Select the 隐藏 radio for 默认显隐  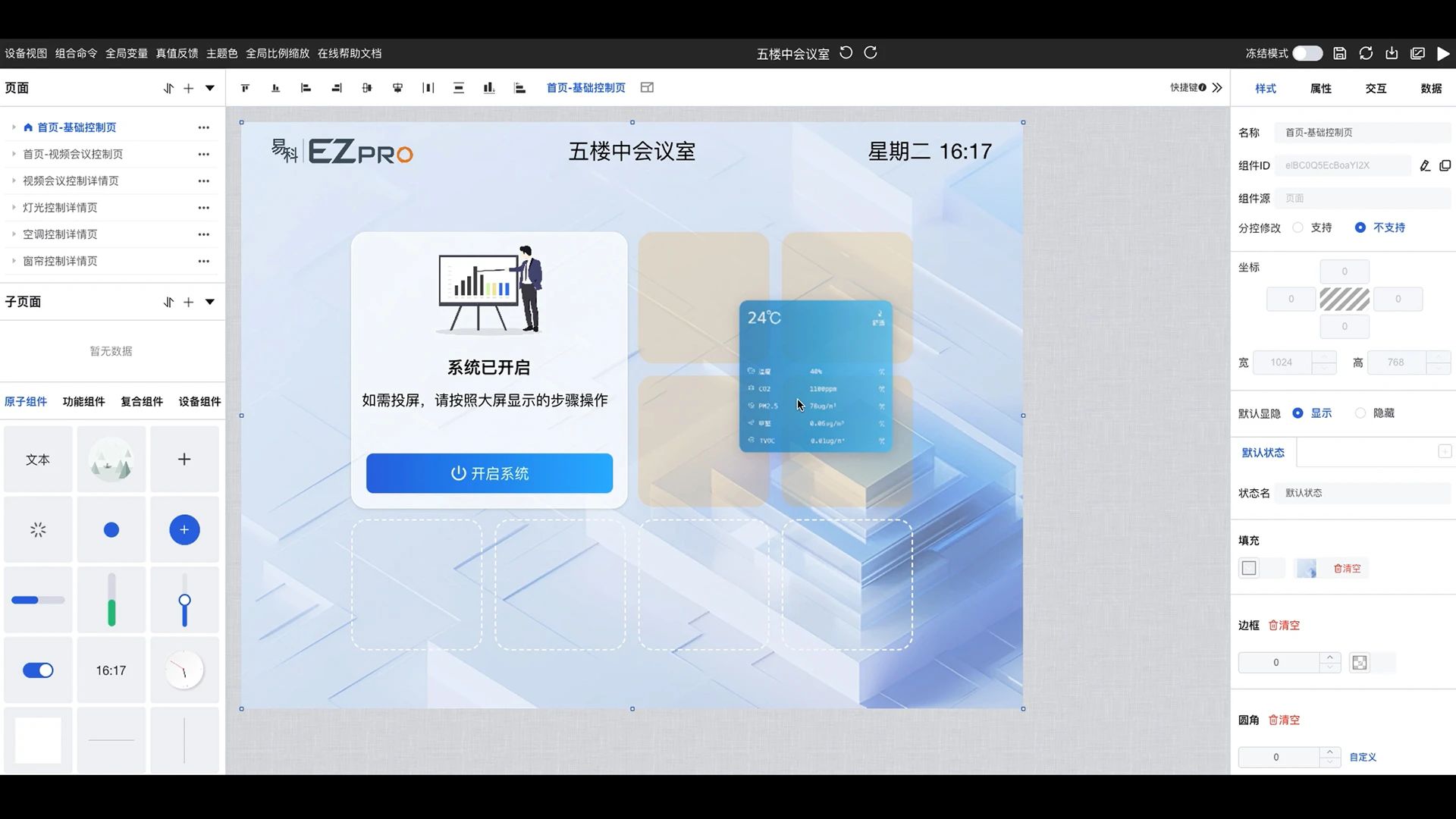1360,413
